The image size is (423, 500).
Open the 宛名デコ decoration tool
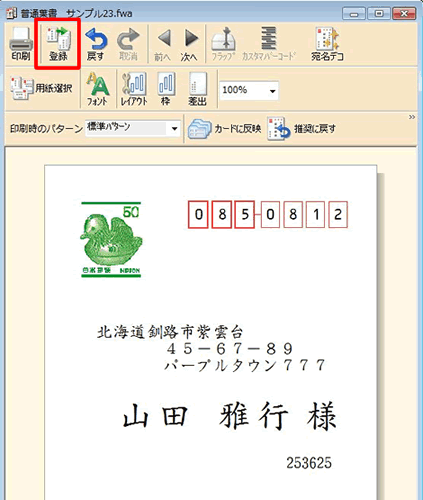pyautogui.click(x=327, y=44)
